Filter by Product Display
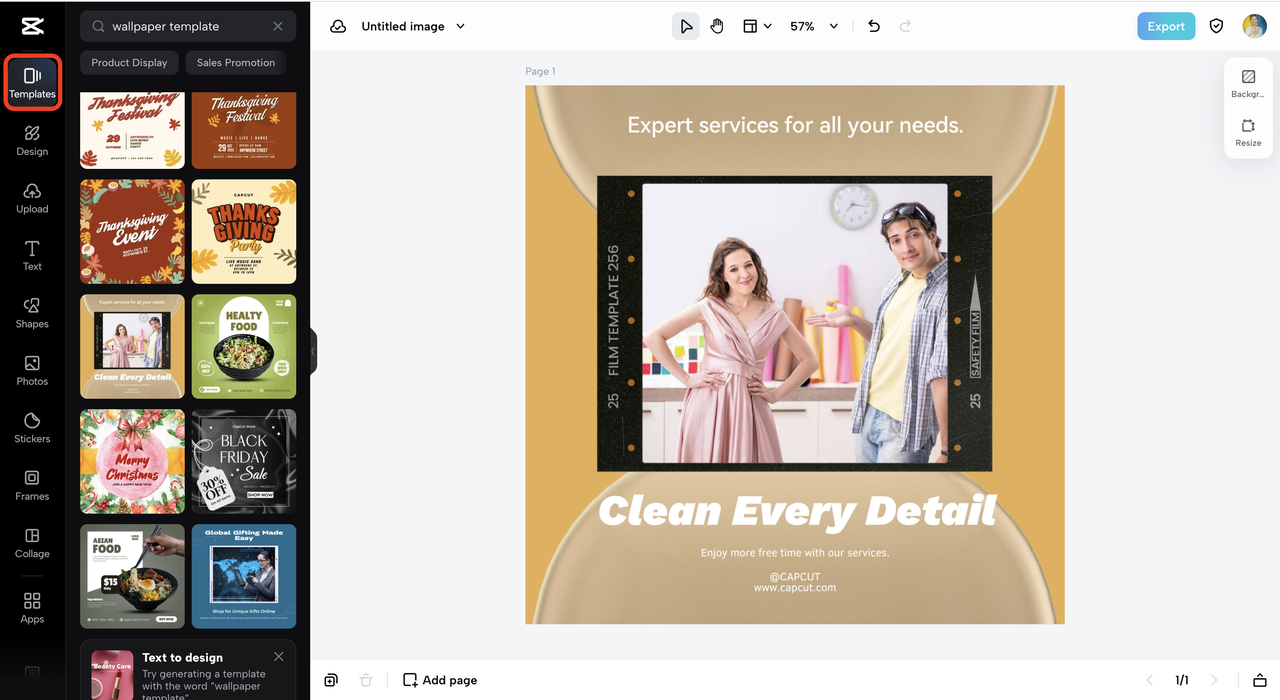Screen dimensions: 1280x700 129,62
